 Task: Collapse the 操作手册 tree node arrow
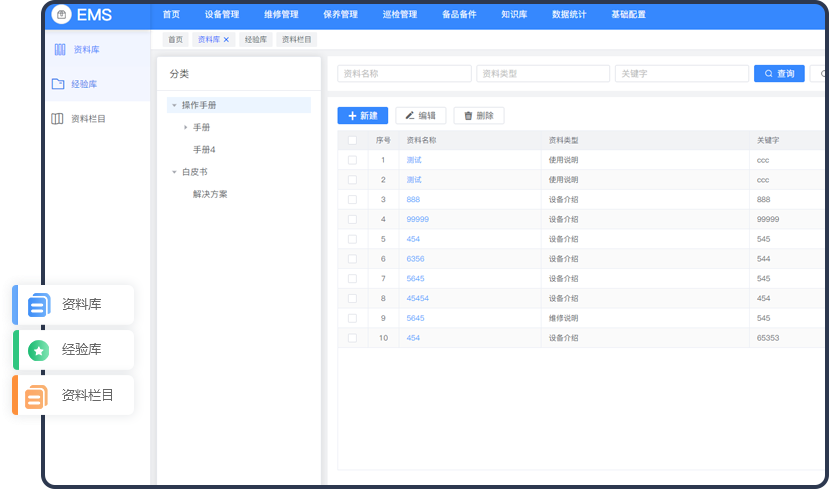[x=174, y=105]
